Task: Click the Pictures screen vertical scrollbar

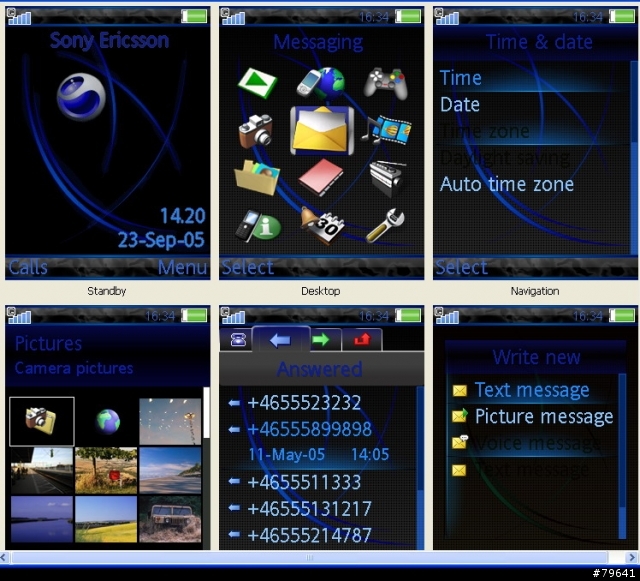Action: pos(207,468)
